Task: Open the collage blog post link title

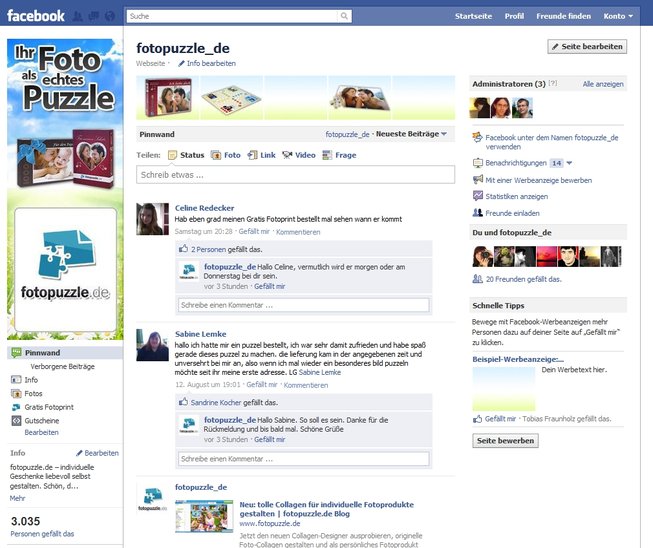Action: 326,509
